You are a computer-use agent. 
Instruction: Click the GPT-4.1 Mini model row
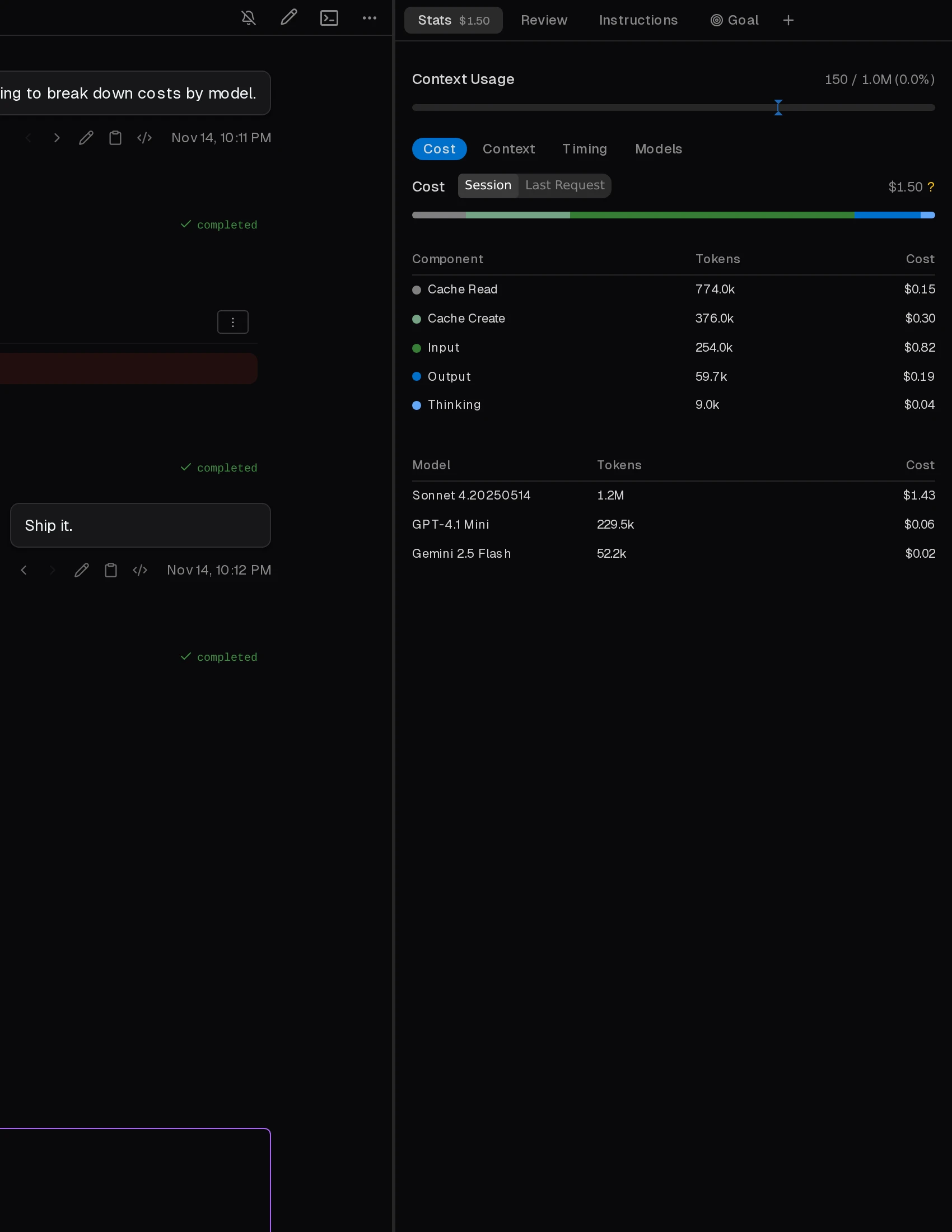673,525
